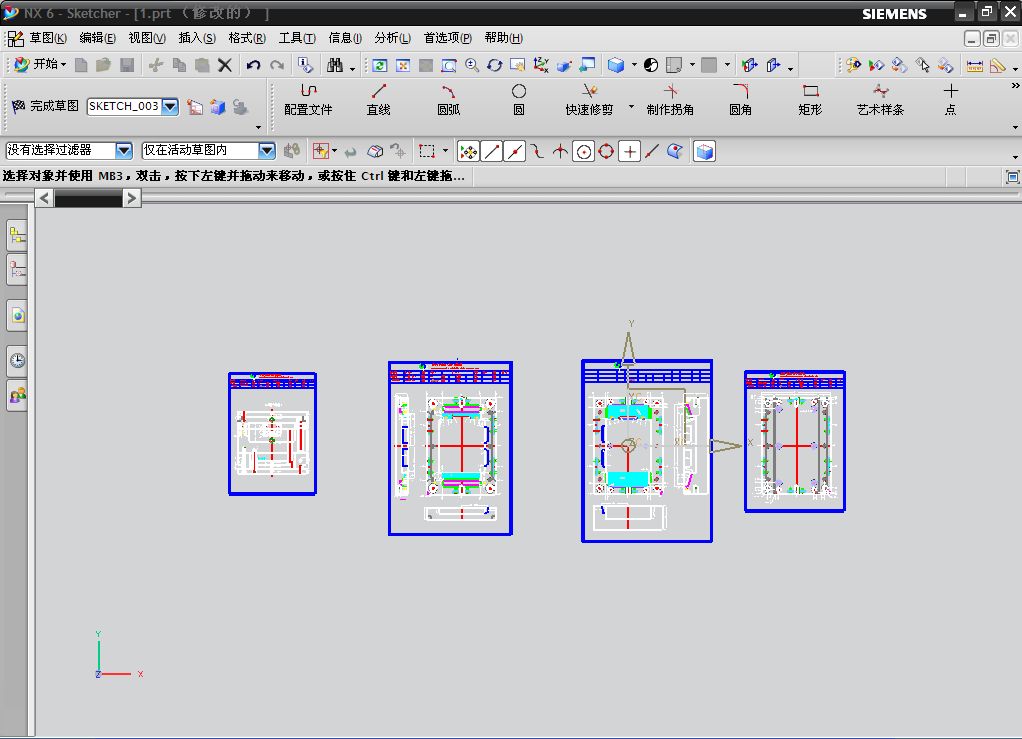
Task: Open the 没有选择过滤器 filter dropdown
Action: 124,151
